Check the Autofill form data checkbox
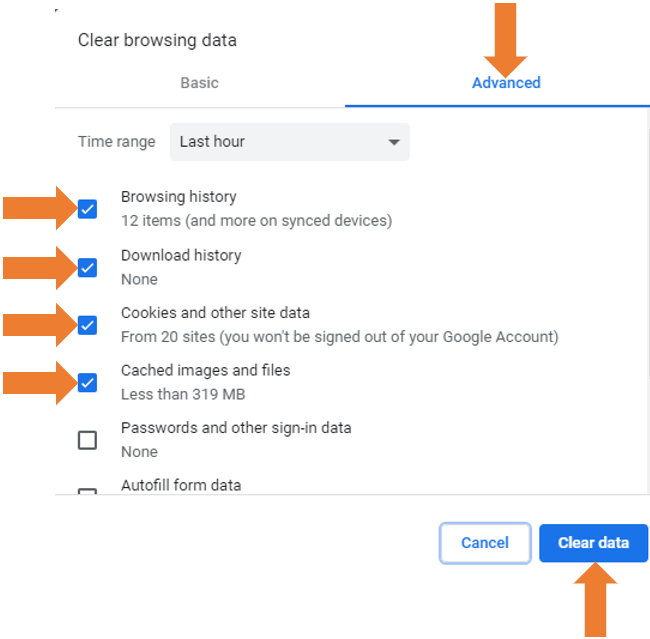Viewport: 650px width, 639px height. click(88, 492)
